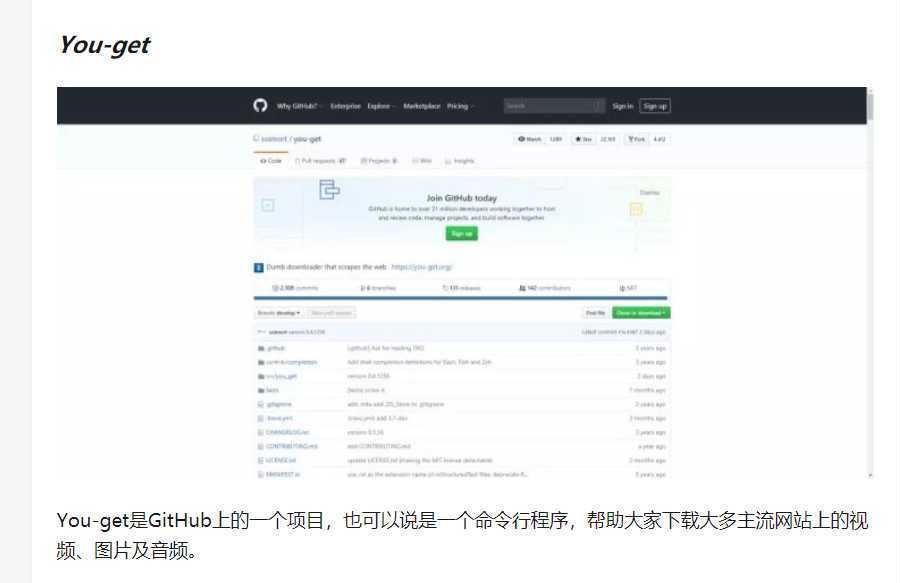The width and height of the screenshot is (900, 583).
Task: Open the you-get repository name link
Action: 307,139
